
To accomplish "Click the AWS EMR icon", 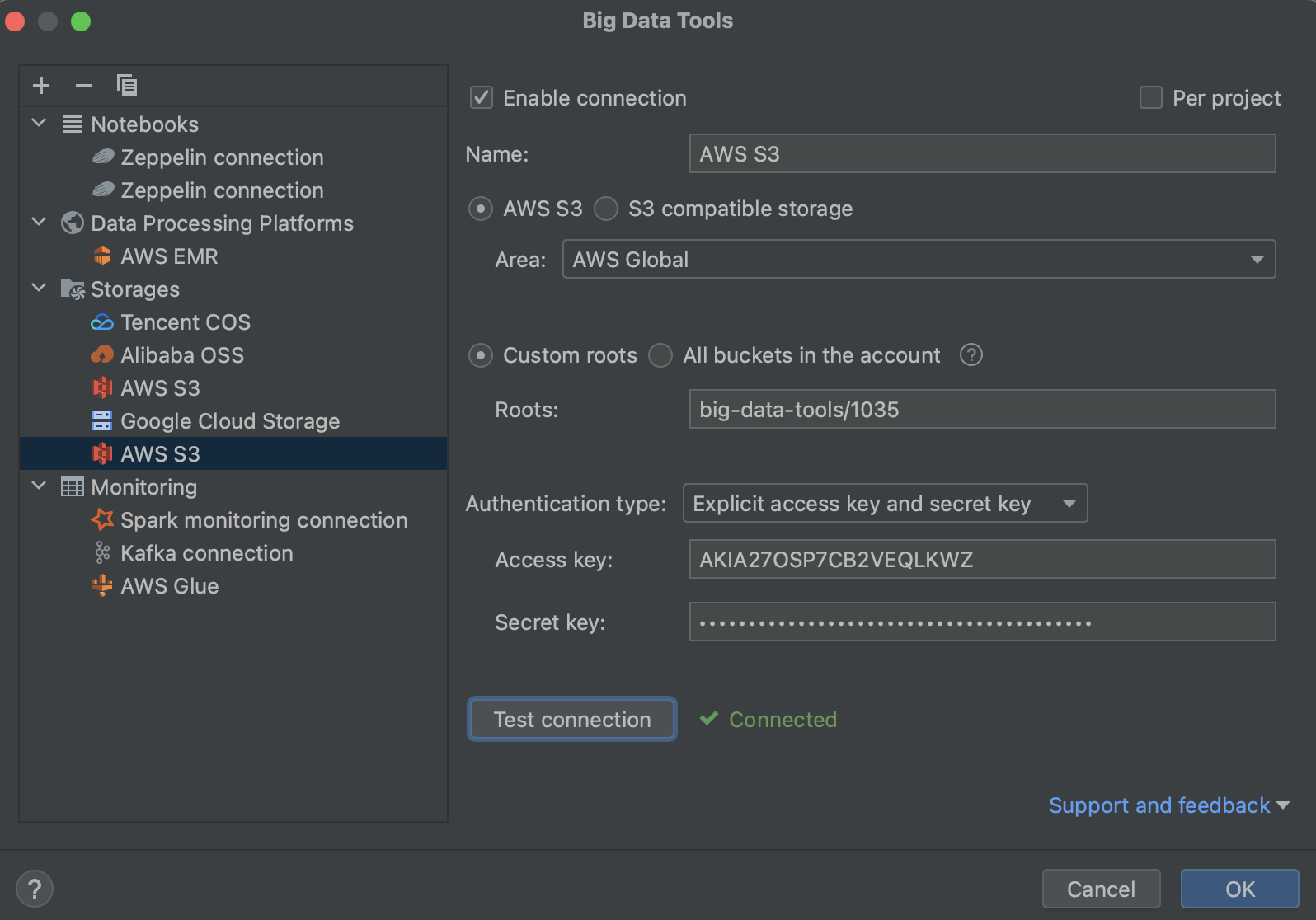I will point(102,256).
